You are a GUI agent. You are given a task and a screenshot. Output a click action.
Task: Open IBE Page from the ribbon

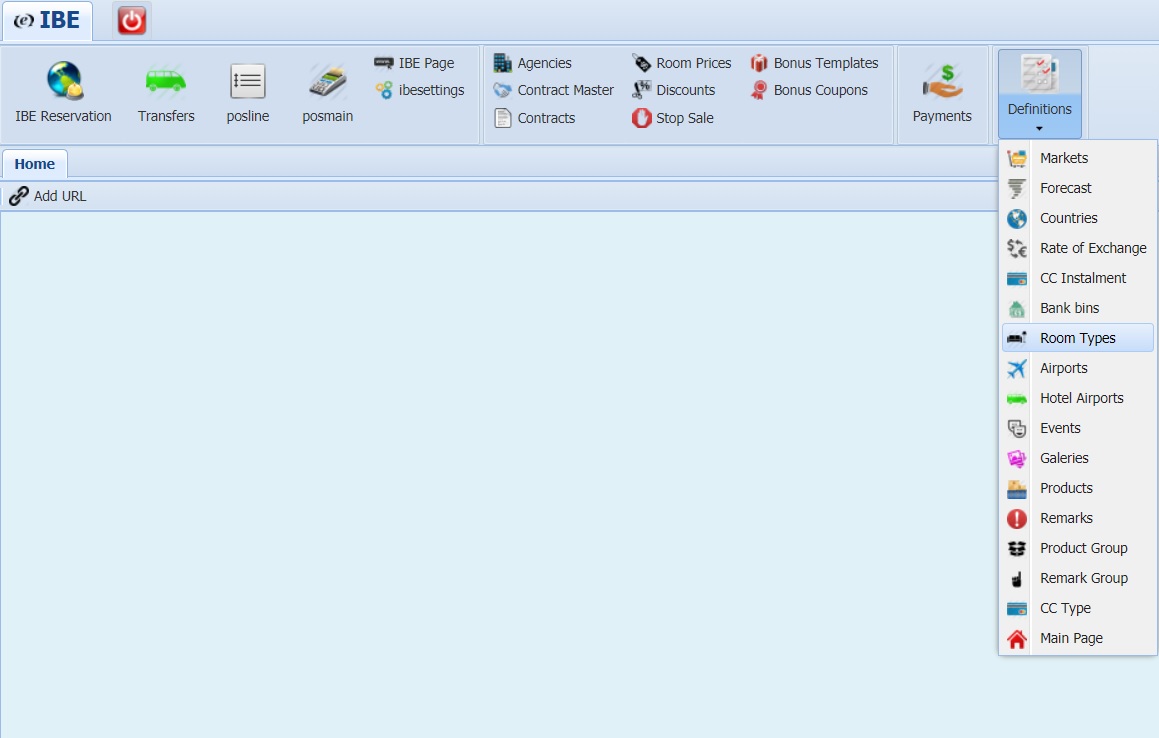pos(415,63)
